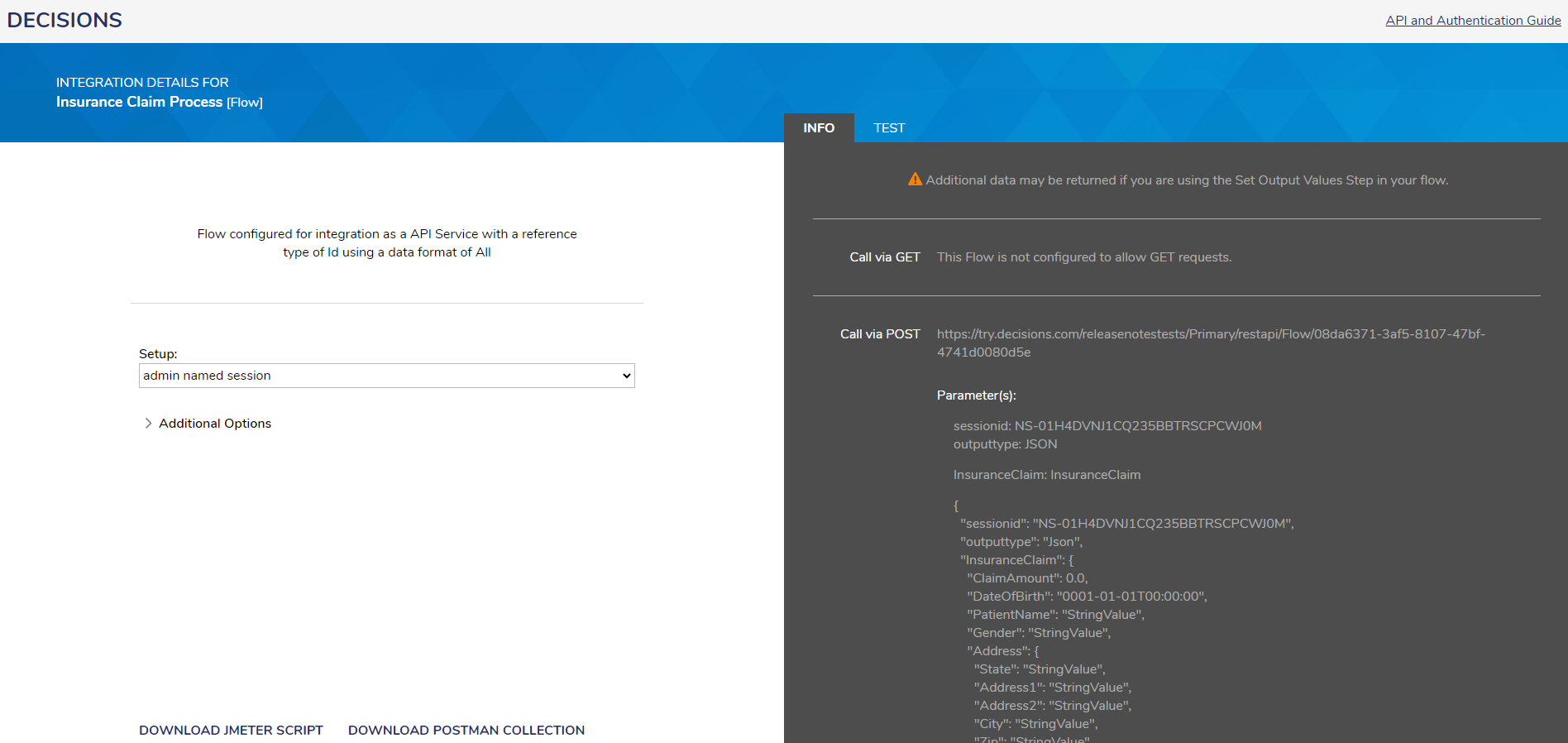Click the "Gender" JSON line
Screen dimensions: 1568x743
tap(1039, 633)
